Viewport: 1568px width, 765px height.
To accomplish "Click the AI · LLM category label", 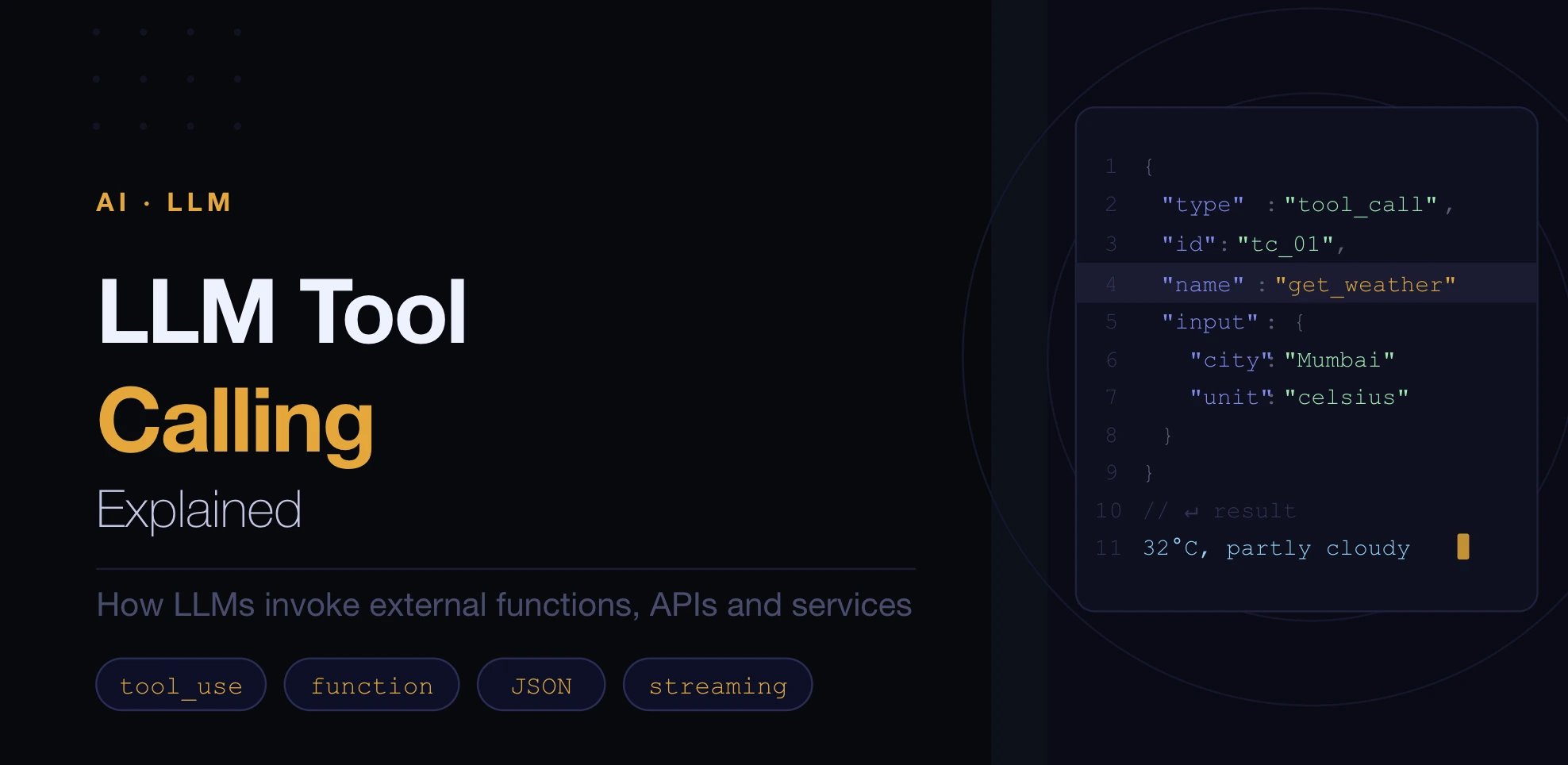I will point(163,202).
